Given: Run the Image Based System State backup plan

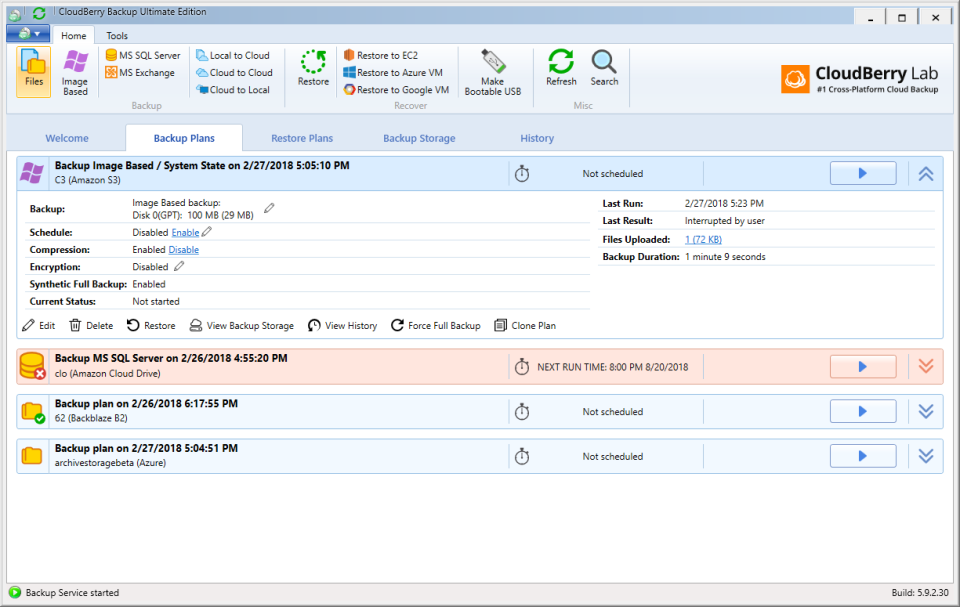Looking at the screenshot, I should pyautogui.click(x=863, y=173).
